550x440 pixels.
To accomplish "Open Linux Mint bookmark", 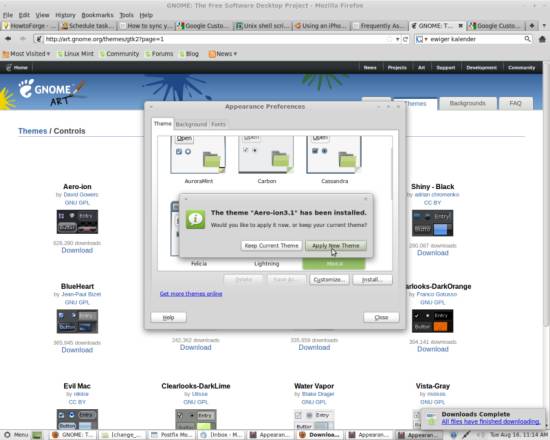I will click(75, 54).
